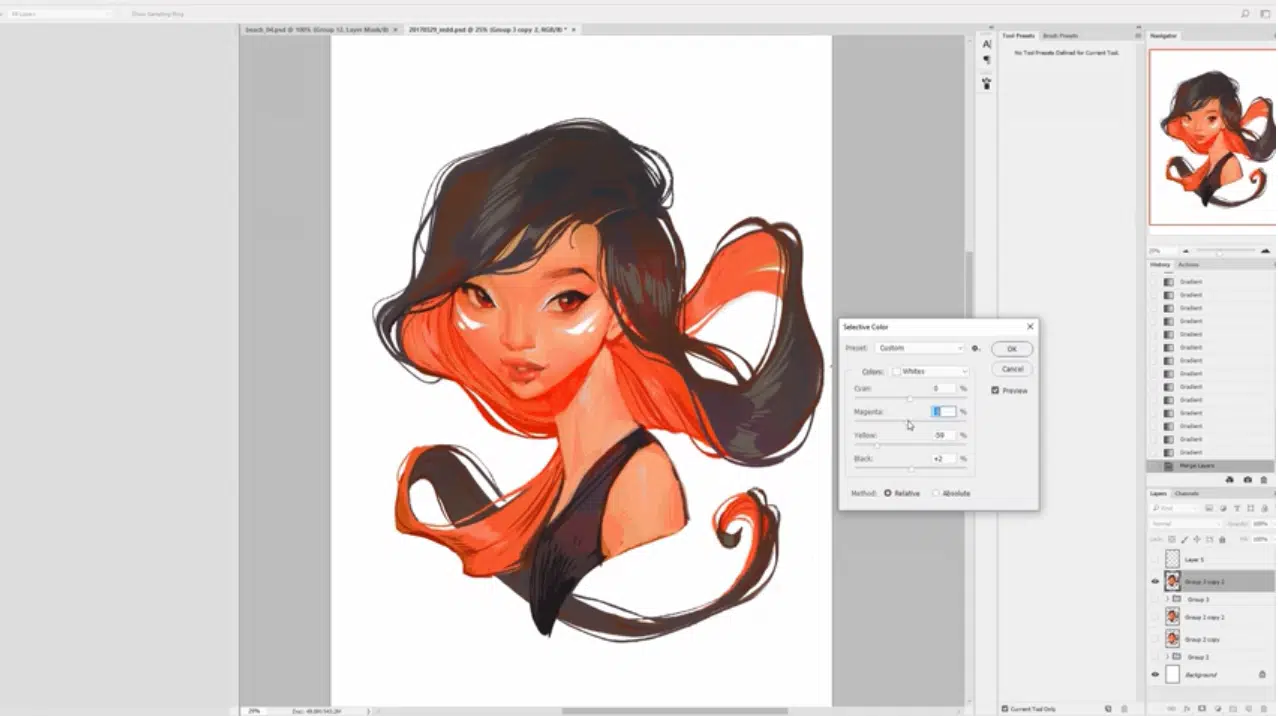Screen dimensions: 1278x716
Task: Confirm with the OK button
Action: [x=1011, y=348]
